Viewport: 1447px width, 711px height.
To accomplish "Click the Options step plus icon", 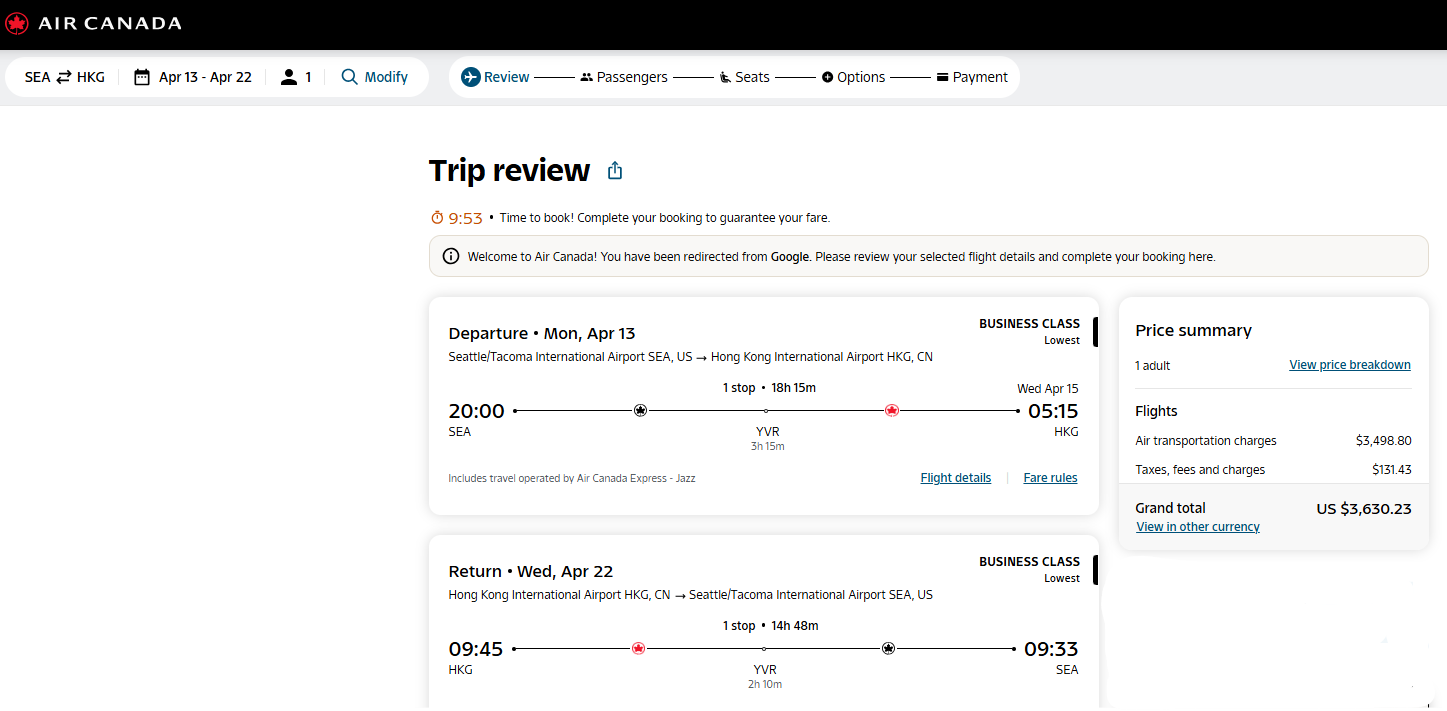I will pos(827,77).
